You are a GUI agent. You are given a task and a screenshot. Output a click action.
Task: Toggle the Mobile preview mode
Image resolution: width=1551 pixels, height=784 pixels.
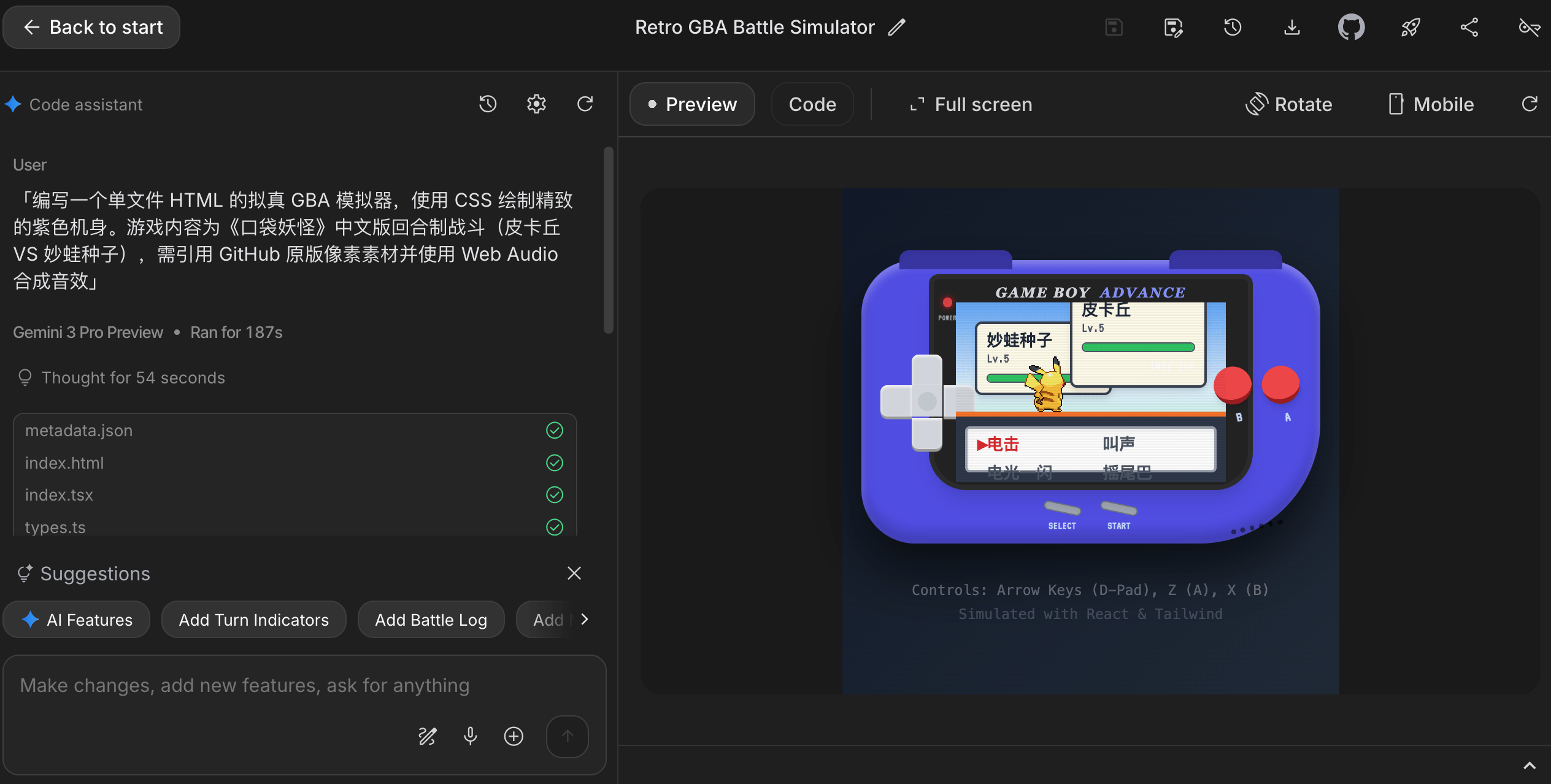(1431, 104)
